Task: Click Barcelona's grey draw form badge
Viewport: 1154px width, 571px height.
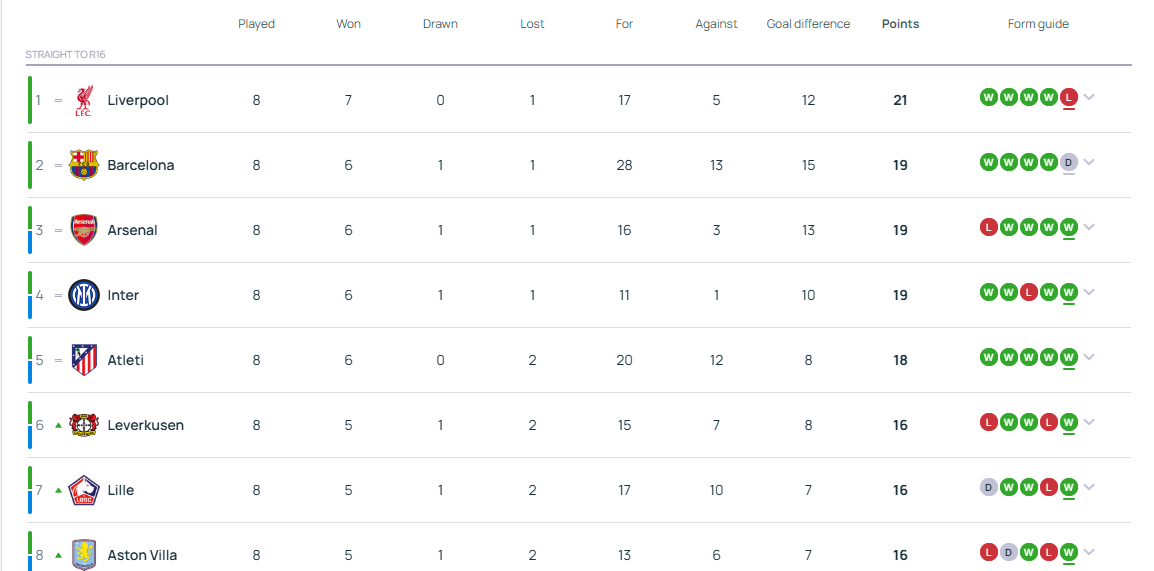Action: tap(1068, 162)
